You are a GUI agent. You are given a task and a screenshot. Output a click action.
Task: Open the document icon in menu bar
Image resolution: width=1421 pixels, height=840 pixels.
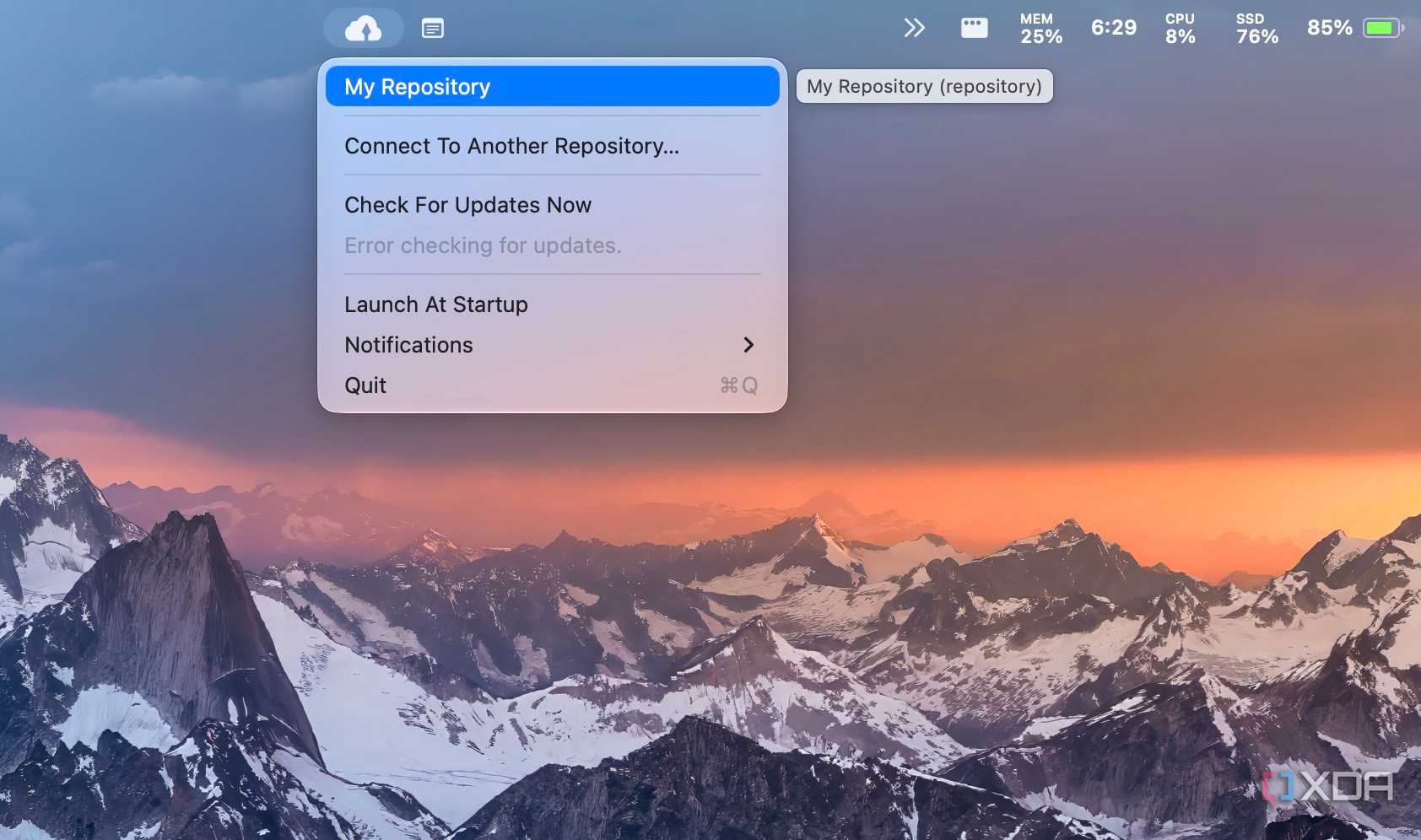(433, 29)
